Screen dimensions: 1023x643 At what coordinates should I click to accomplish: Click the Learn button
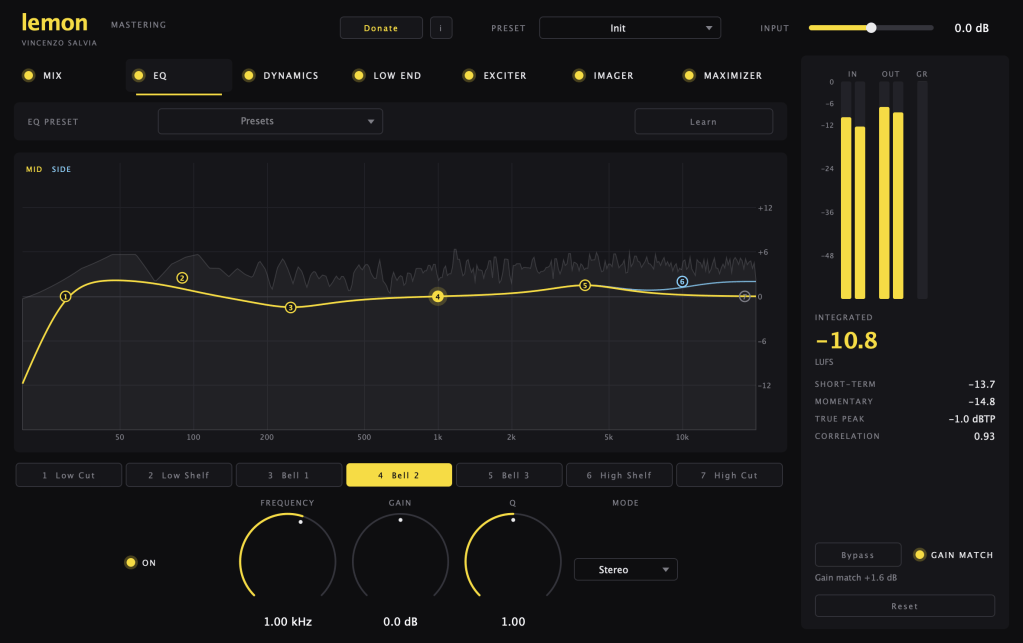[x=703, y=121]
